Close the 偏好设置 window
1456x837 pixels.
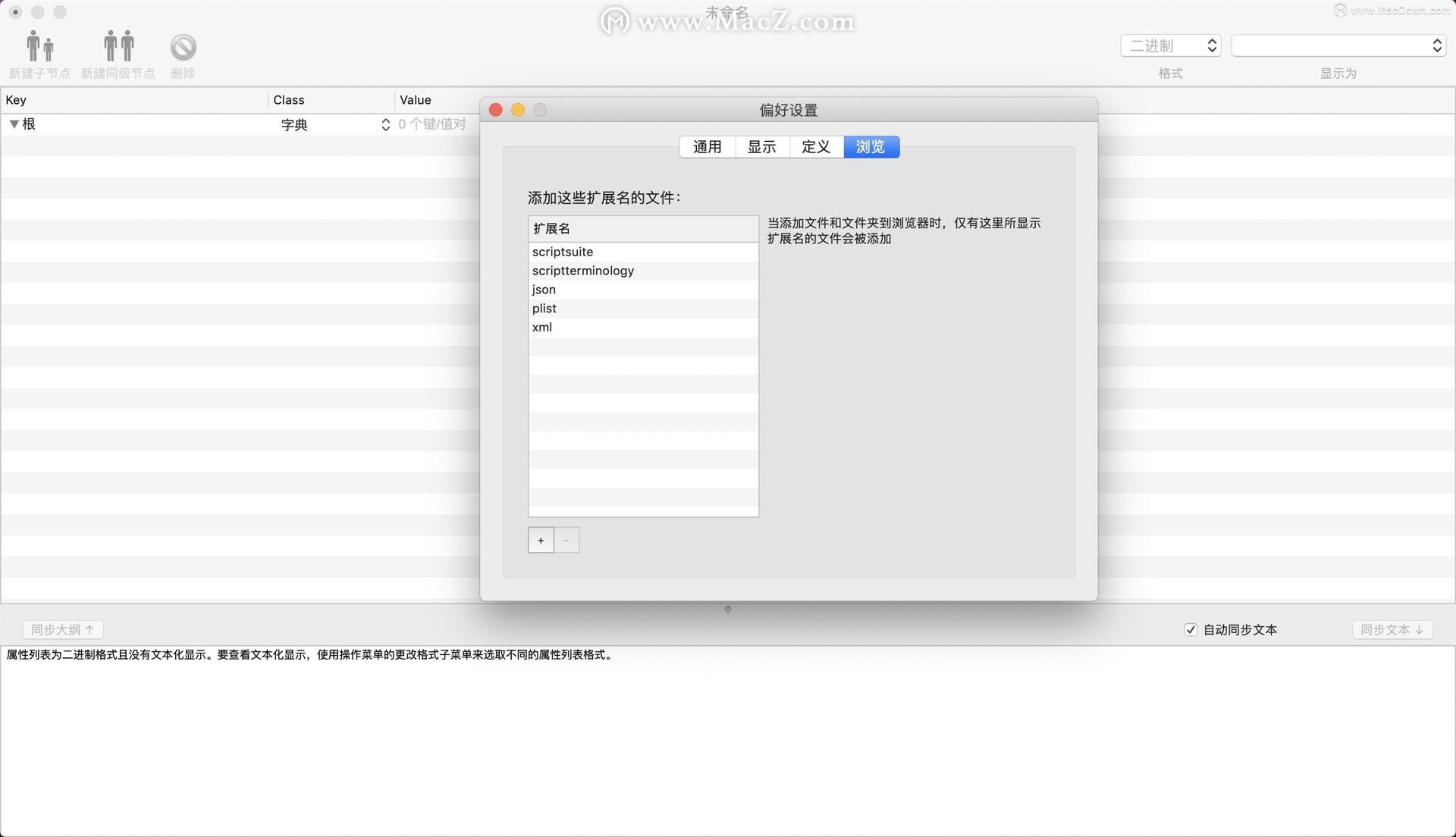[496, 110]
